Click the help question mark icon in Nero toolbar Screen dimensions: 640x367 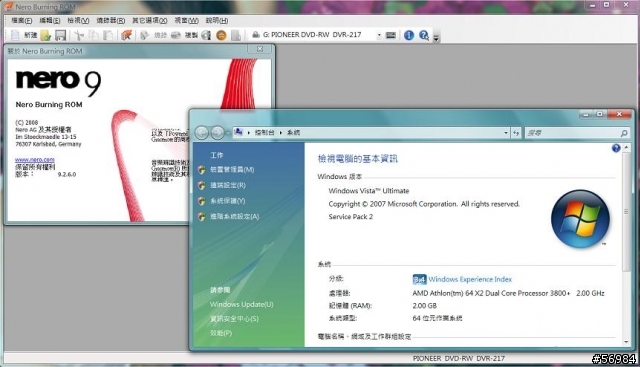pyautogui.click(x=424, y=36)
